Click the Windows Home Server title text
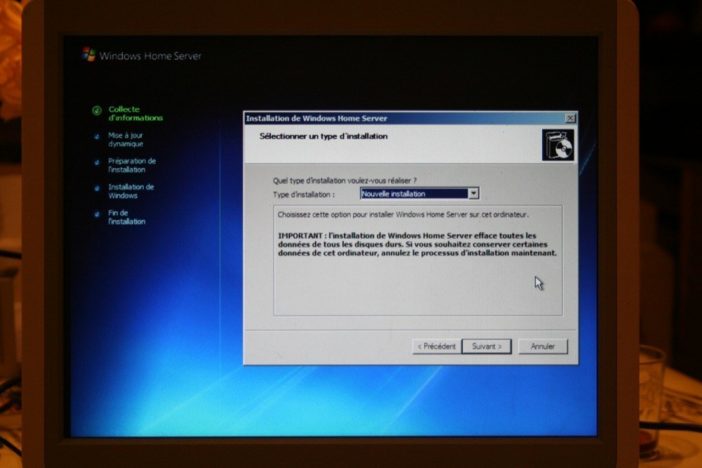 pyautogui.click(x=150, y=56)
